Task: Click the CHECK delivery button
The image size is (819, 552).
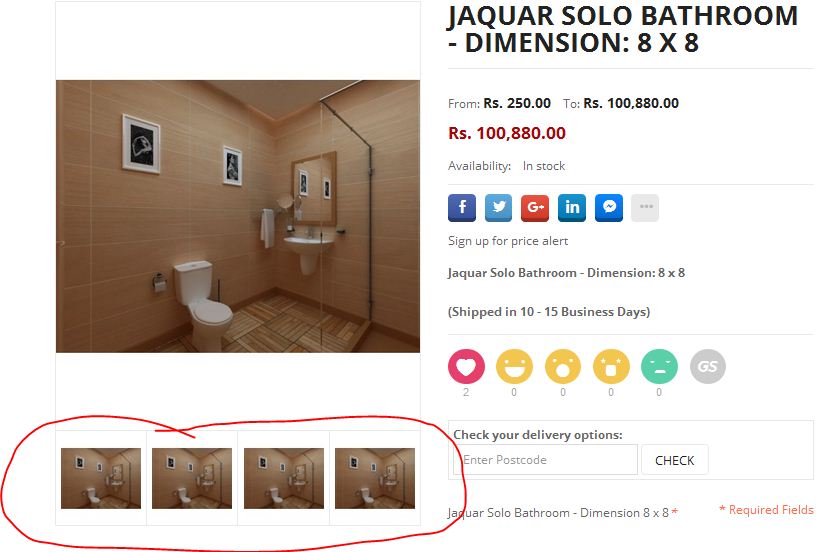Action: point(675,460)
